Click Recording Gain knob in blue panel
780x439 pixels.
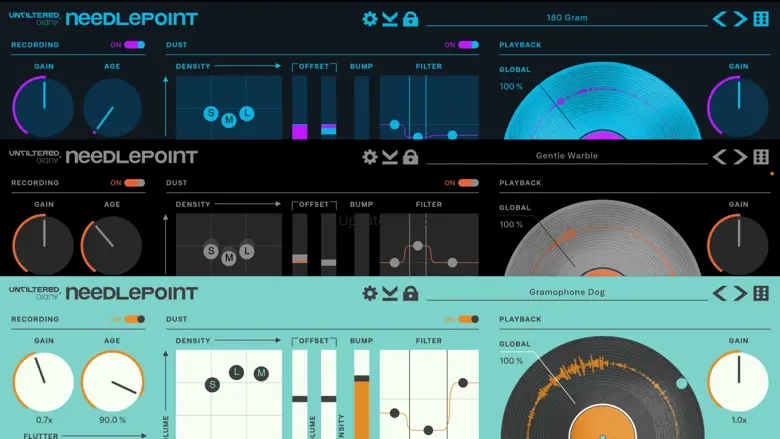(x=44, y=107)
